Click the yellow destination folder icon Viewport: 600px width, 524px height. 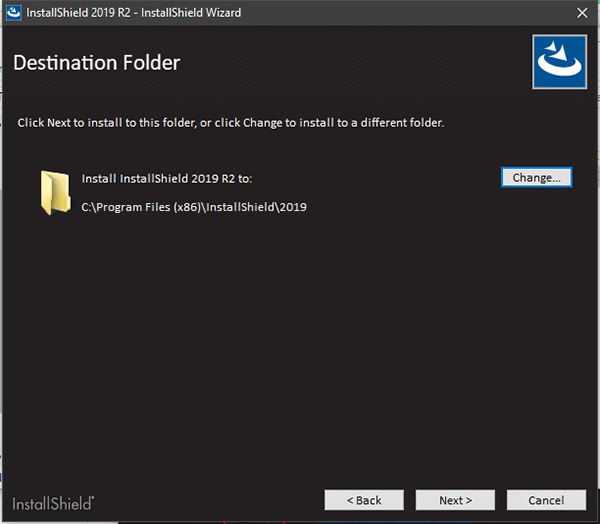(55, 193)
